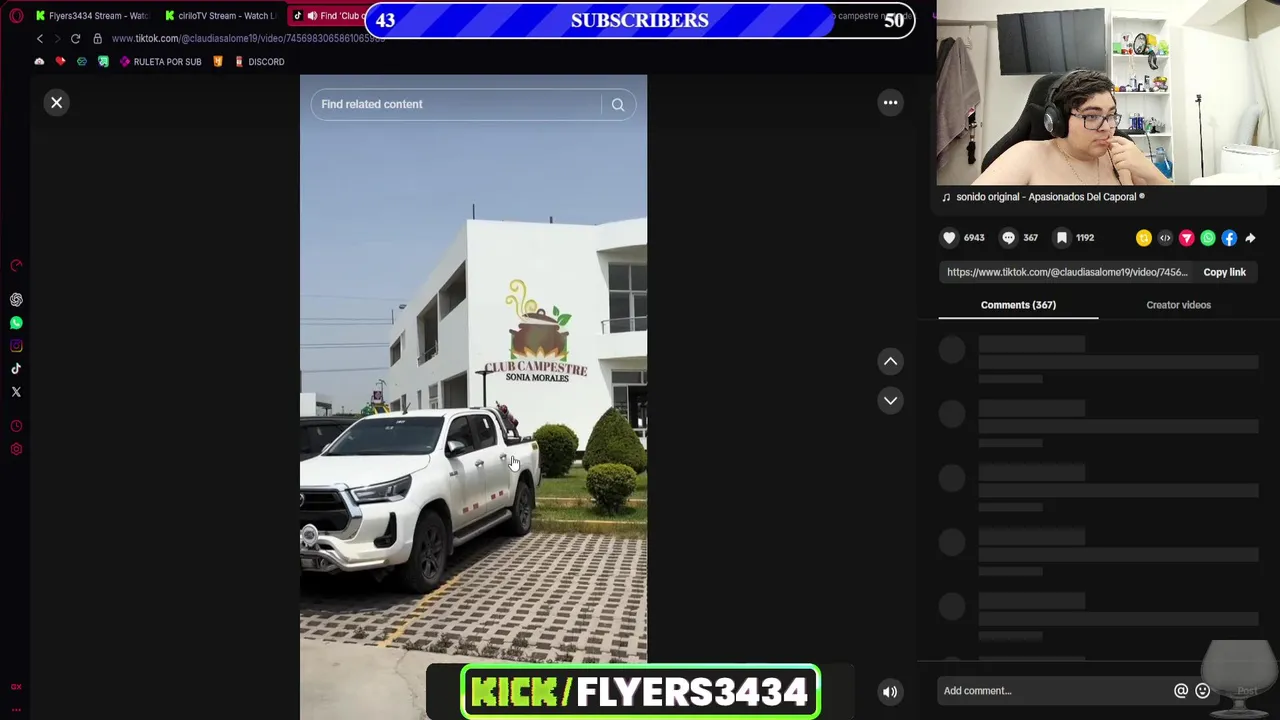Mute the video with the speaker icon
This screenshot has width=1280, height=720.
click(890, 692)
